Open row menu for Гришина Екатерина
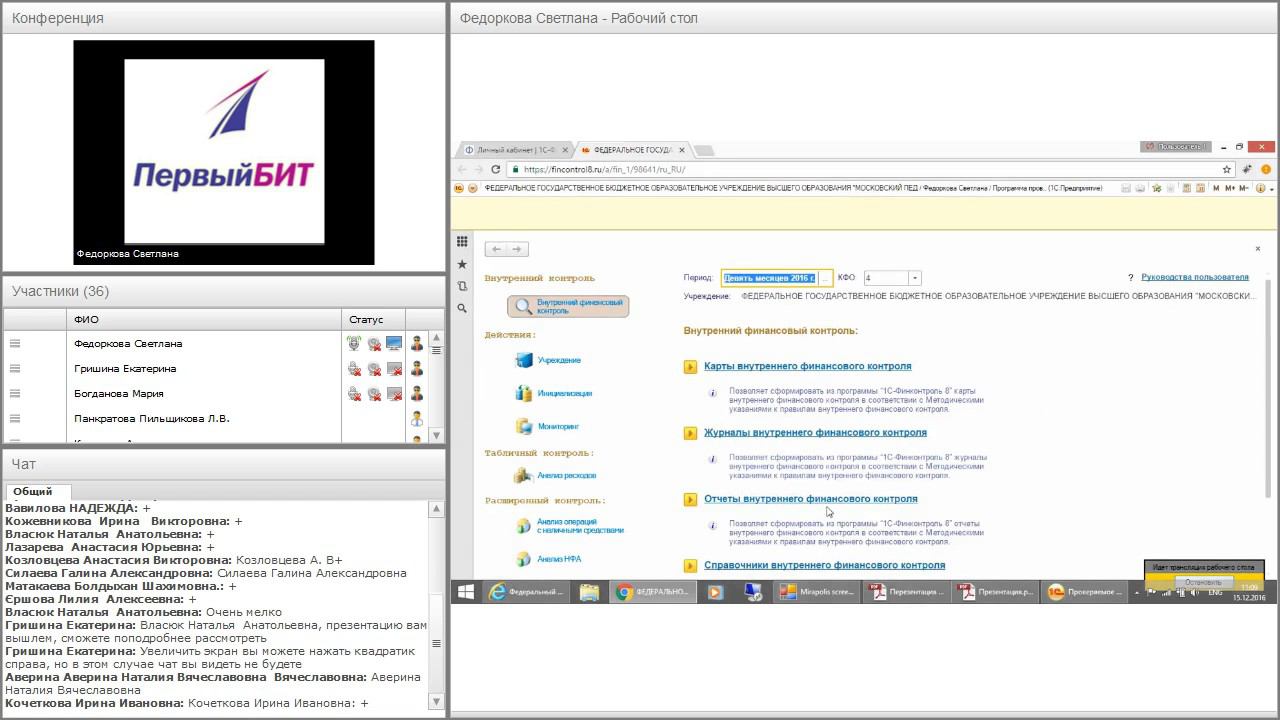 pyautogui.click(x=15, y=368)
